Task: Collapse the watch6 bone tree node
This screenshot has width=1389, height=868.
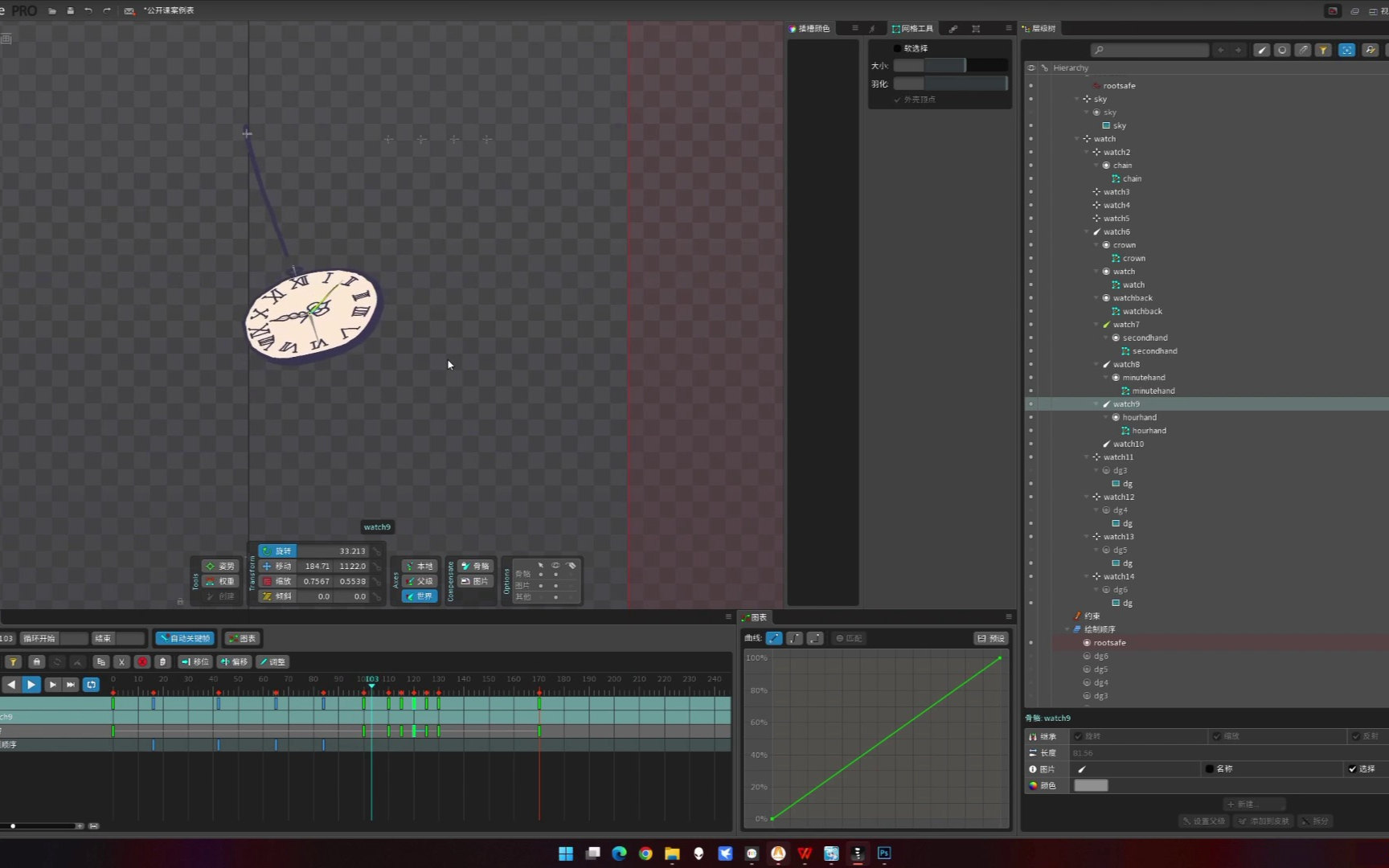Action: coord(1087,232)
